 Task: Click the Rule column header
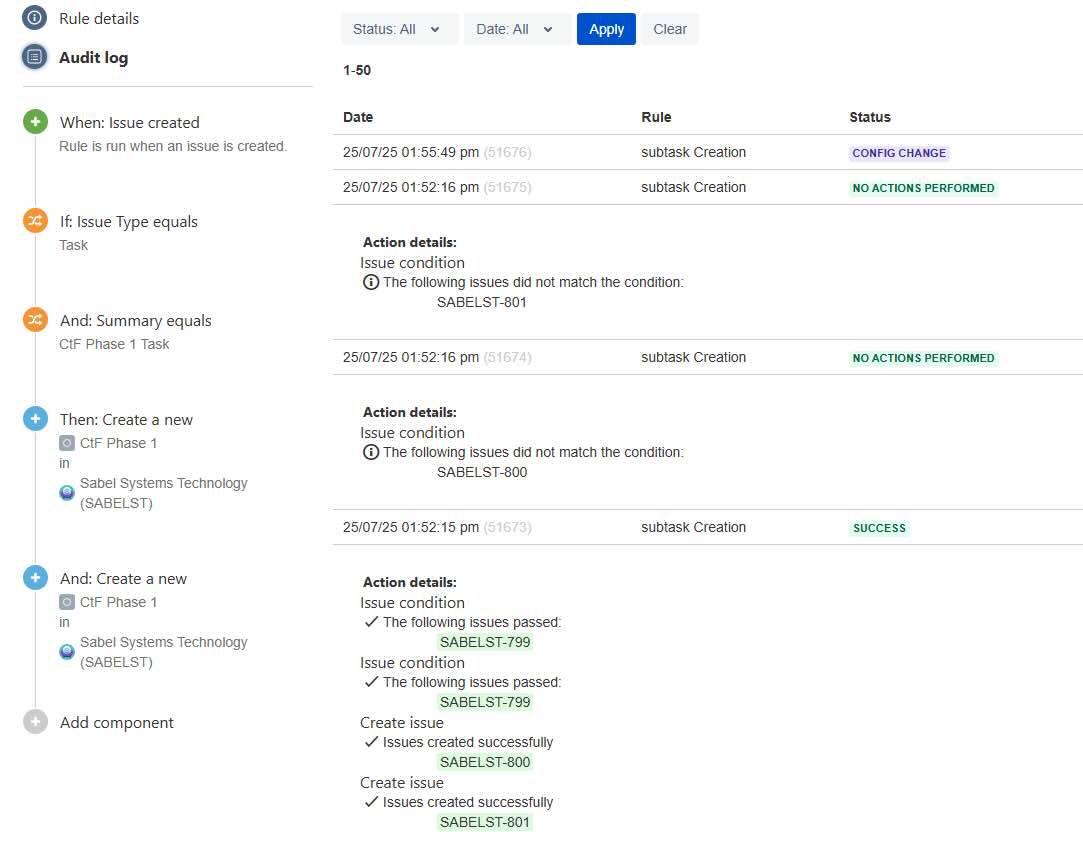coord(655,117)
